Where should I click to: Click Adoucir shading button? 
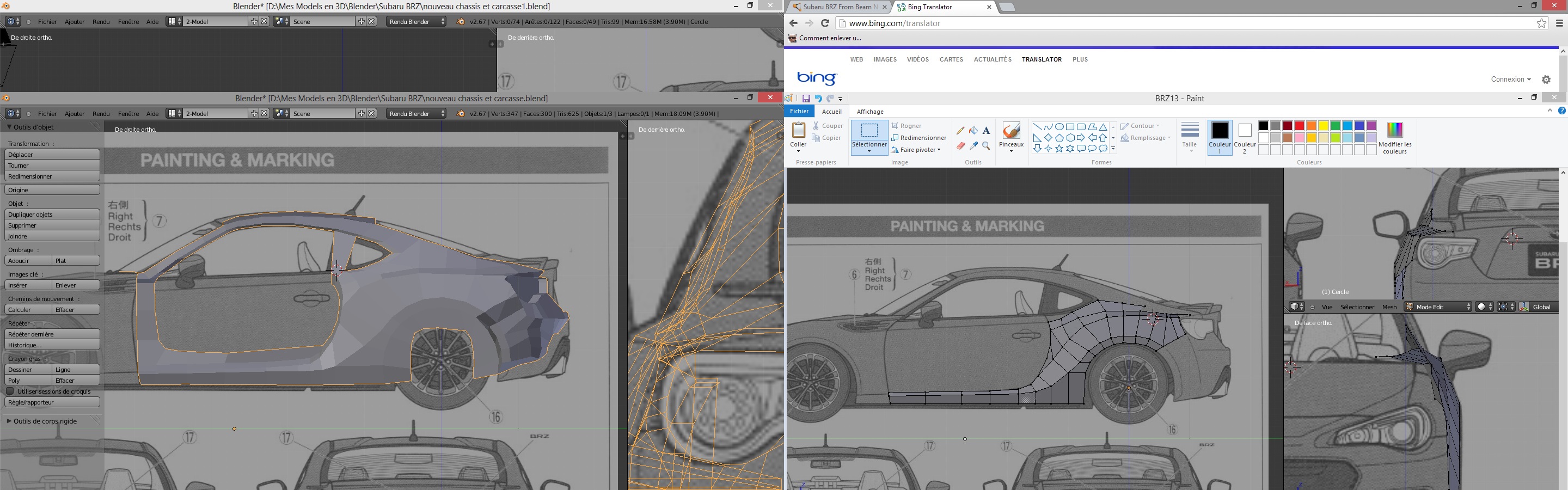[x=28, y=261]
